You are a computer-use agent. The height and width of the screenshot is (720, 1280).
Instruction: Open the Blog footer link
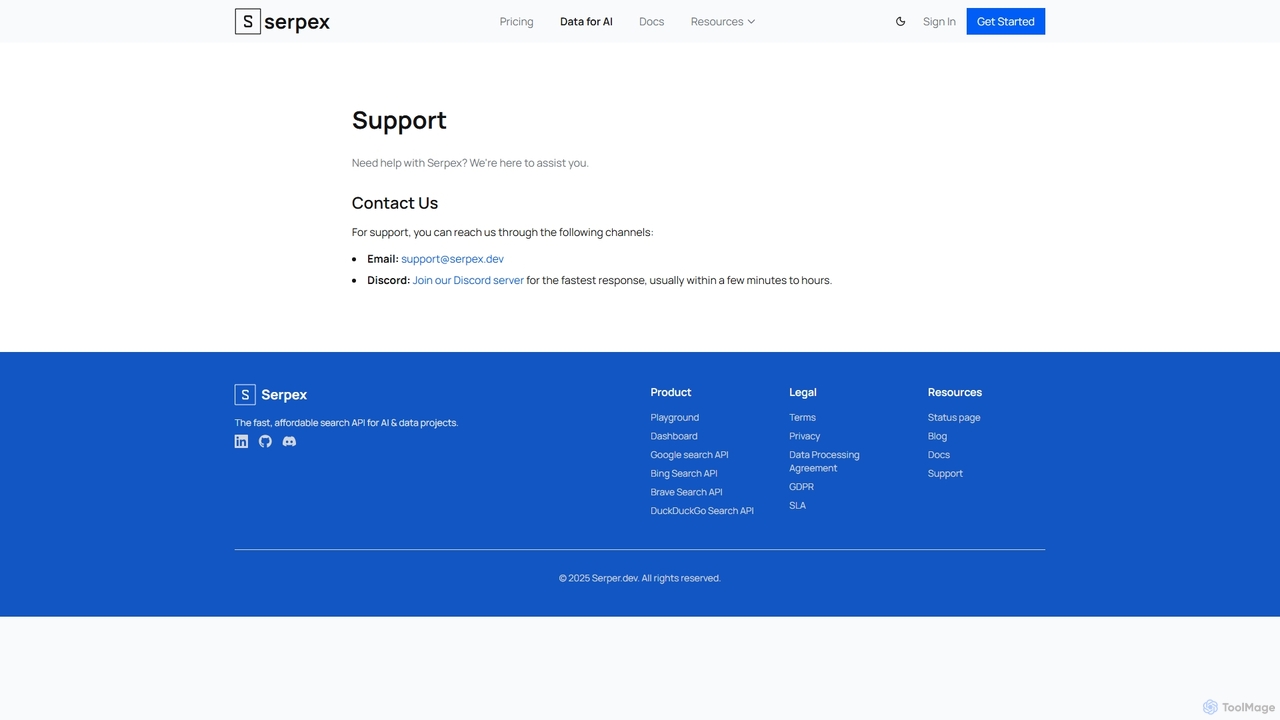(937, 436)
